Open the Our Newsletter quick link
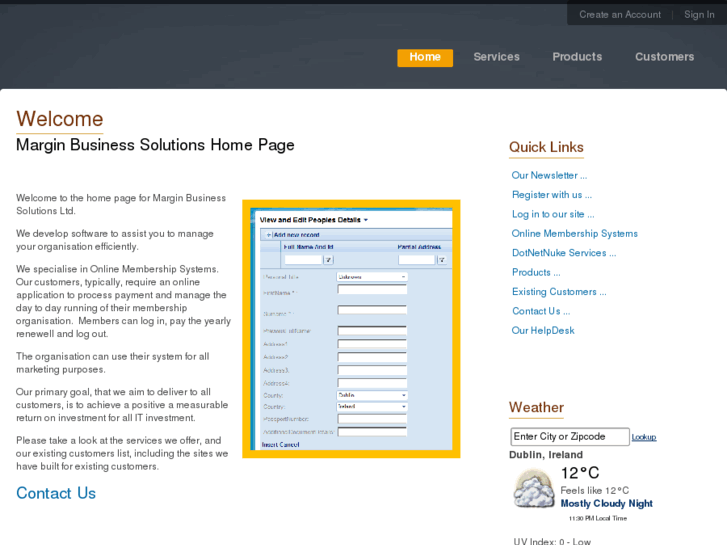Viewport: 727px width, 545px height. [x=549, y=175]
